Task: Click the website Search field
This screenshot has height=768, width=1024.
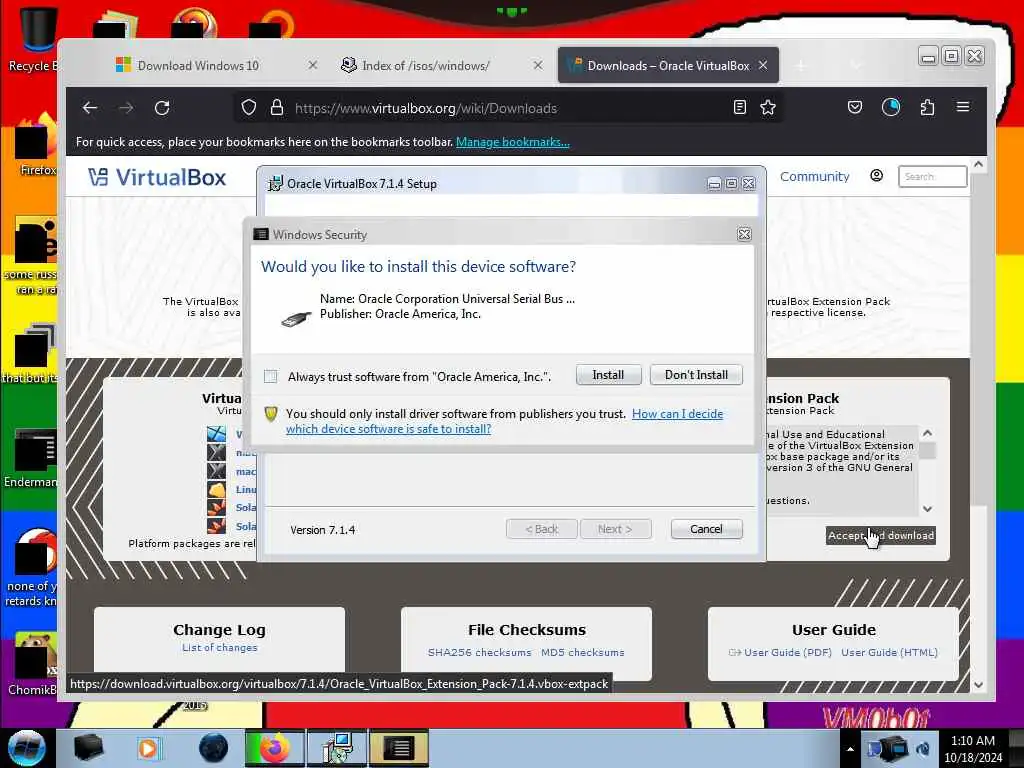Action: click(932, 176)
